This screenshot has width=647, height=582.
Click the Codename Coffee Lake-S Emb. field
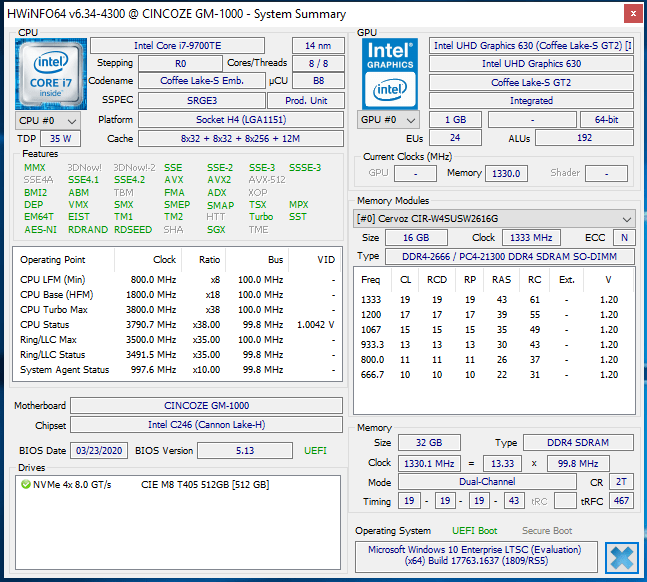(x=202, y=80)
